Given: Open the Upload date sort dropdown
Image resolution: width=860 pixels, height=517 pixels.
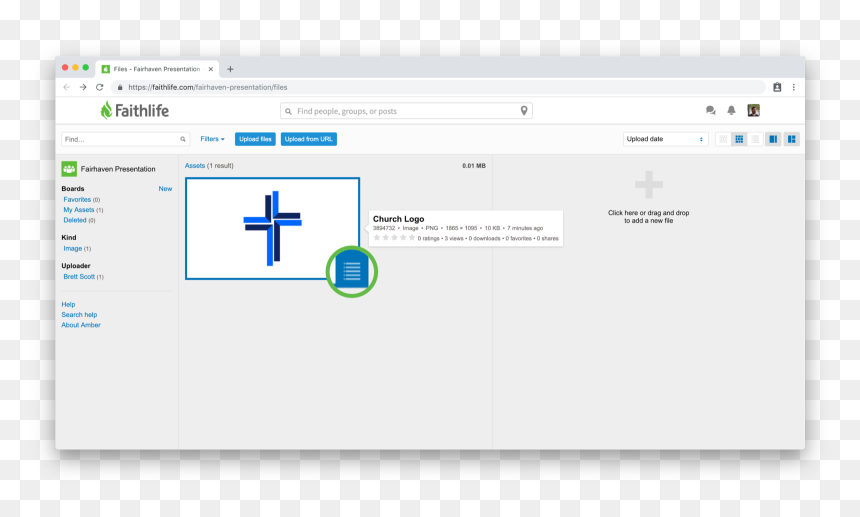Looking at the screenshot, I should (665, 139).
